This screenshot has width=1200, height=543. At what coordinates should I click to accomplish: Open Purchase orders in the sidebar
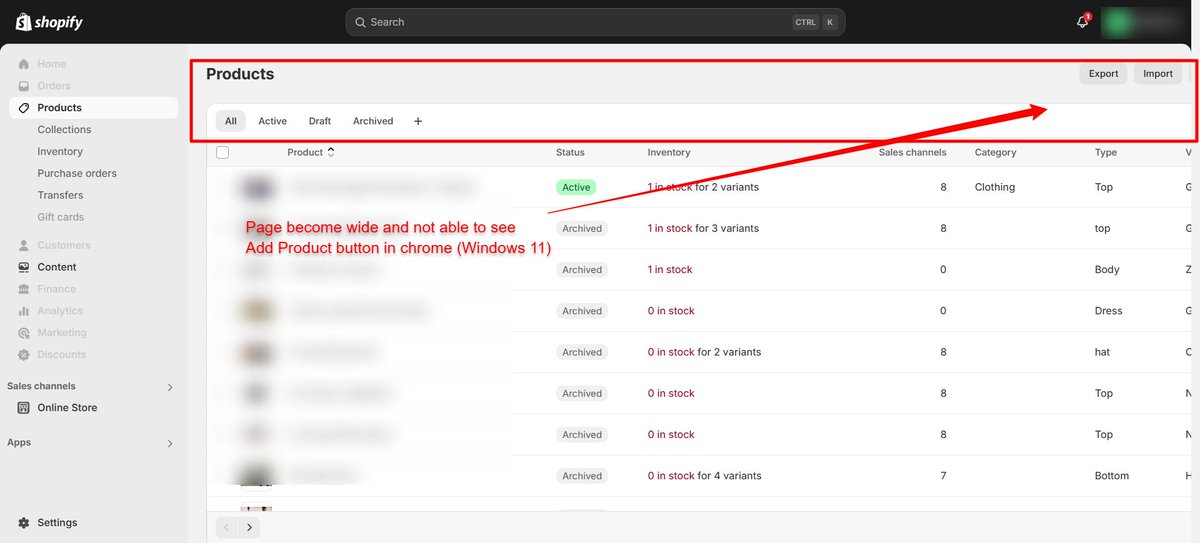click(77, 174)
